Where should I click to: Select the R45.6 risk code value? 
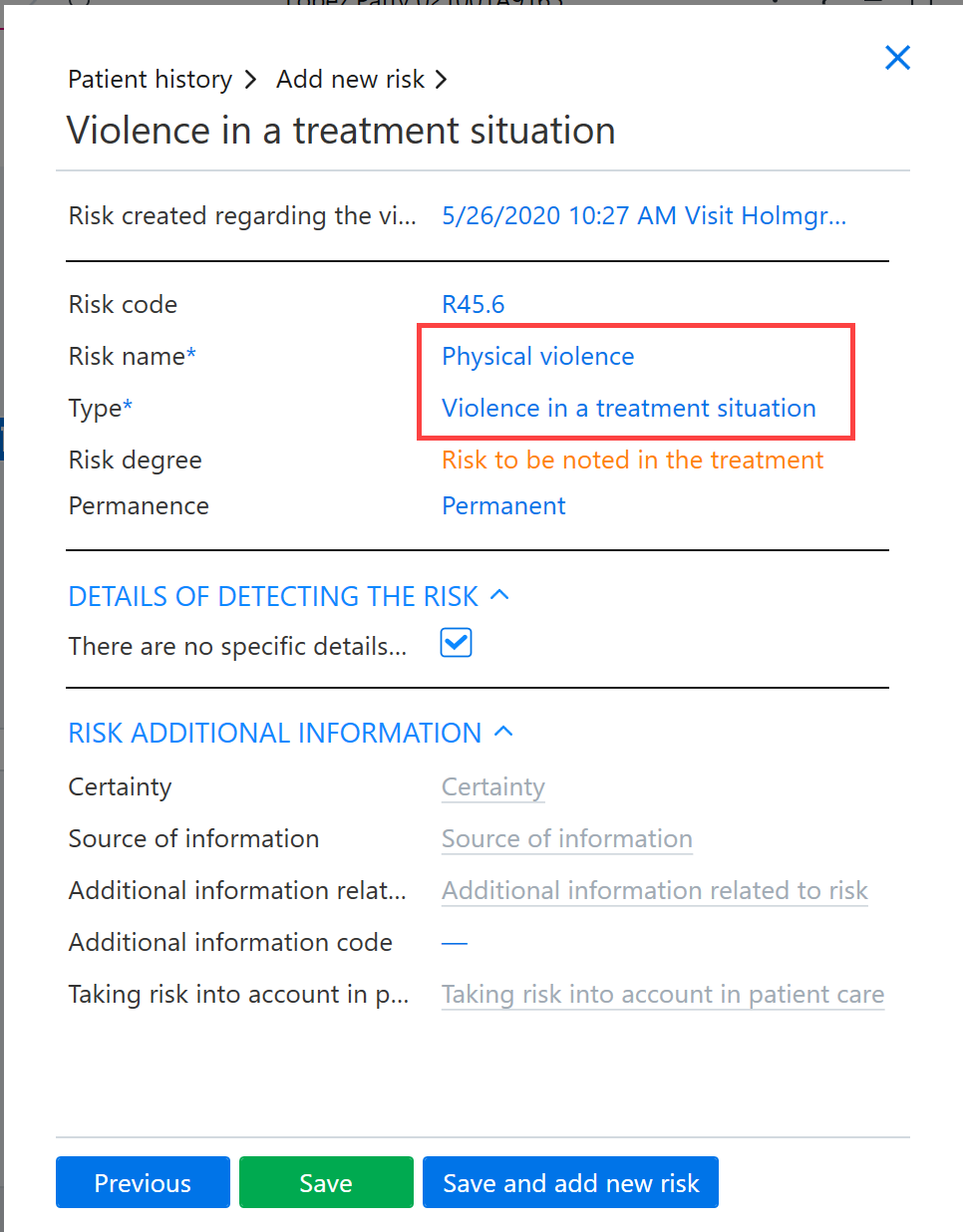[x=474, y=304]
